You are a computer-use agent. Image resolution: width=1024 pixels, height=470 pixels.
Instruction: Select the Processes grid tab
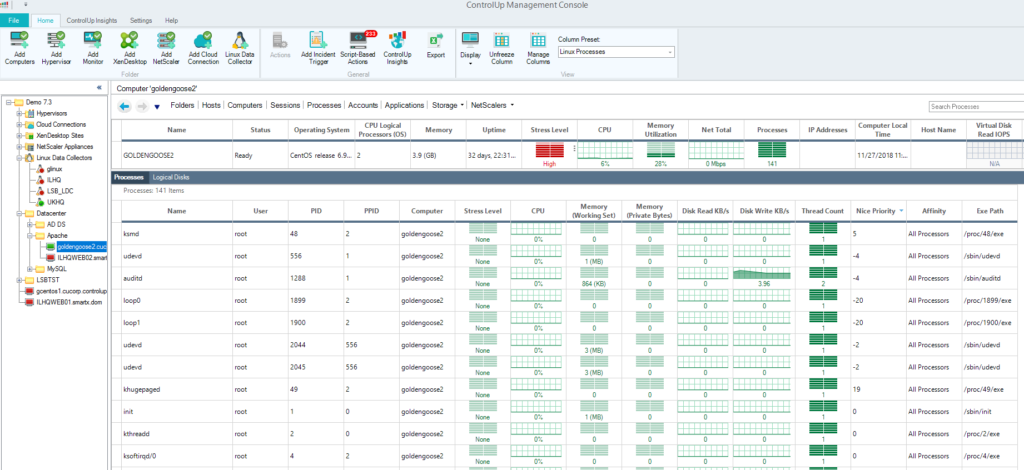(129, 178)
